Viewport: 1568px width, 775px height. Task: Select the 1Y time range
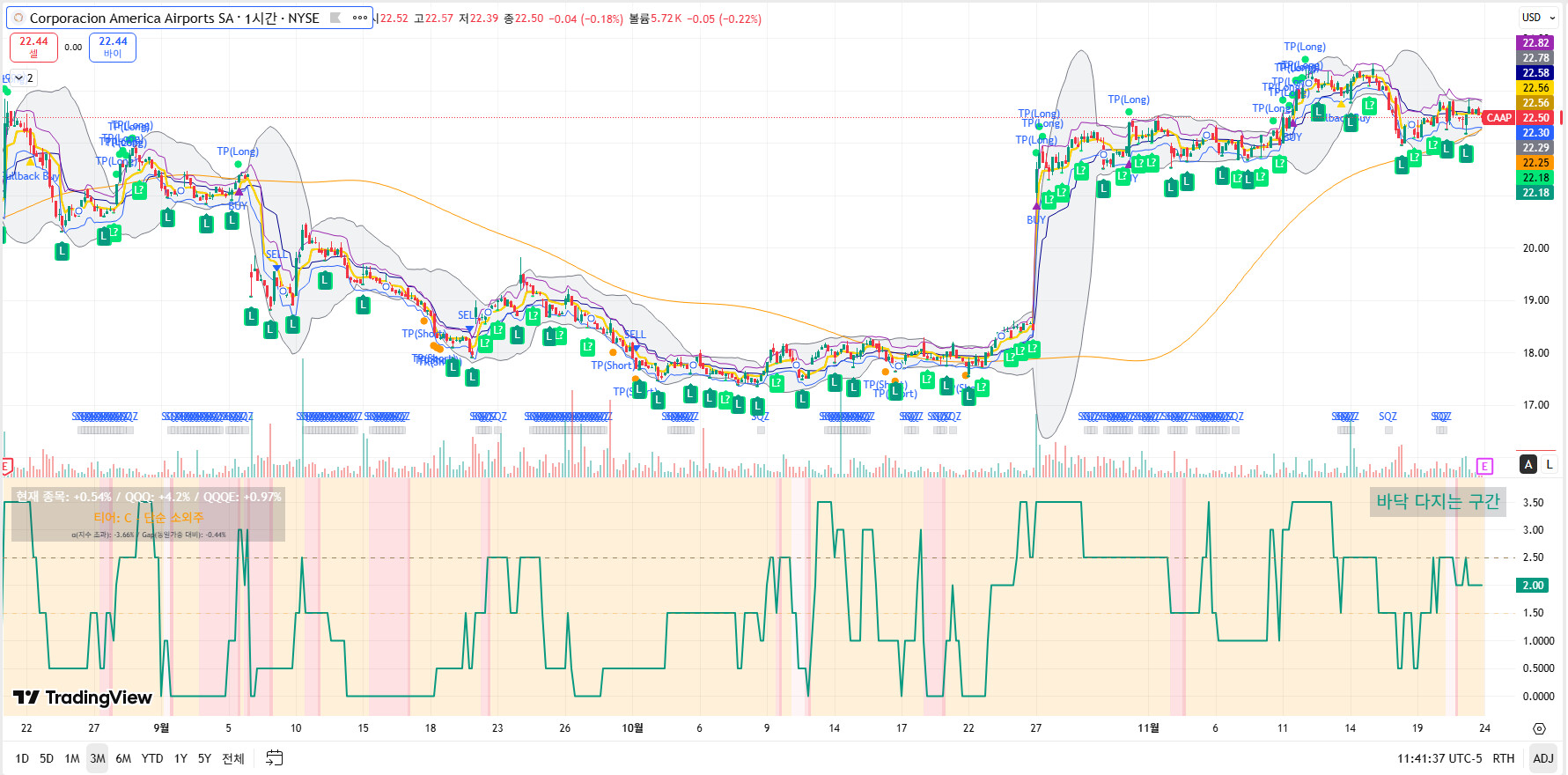(x=180, y=758)
